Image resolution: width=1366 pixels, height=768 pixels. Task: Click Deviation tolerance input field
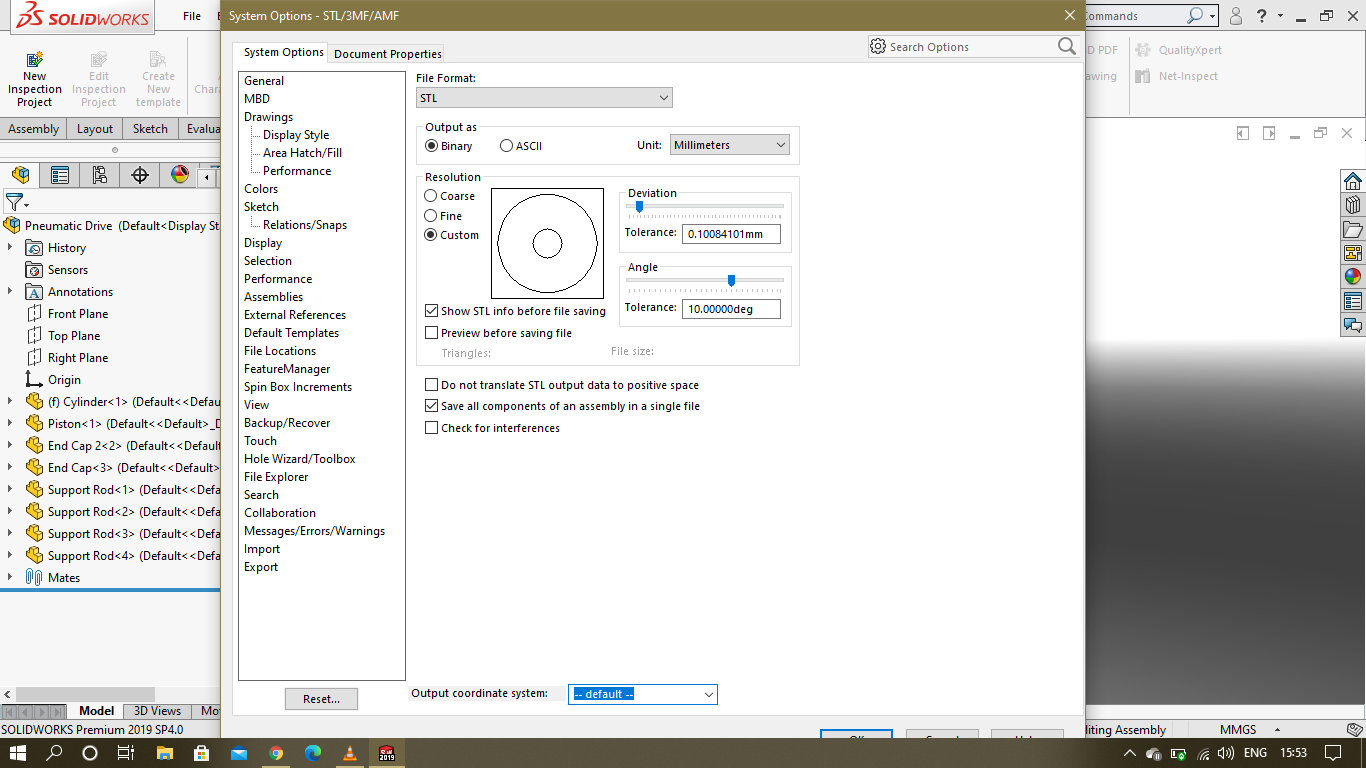731,234
